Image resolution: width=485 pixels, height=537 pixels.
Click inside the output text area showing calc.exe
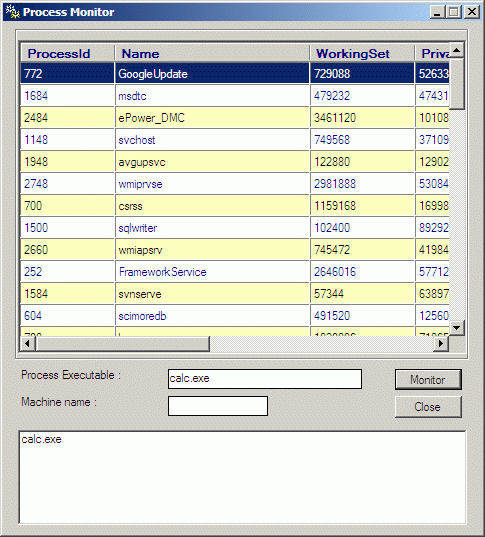click(242, 477)
